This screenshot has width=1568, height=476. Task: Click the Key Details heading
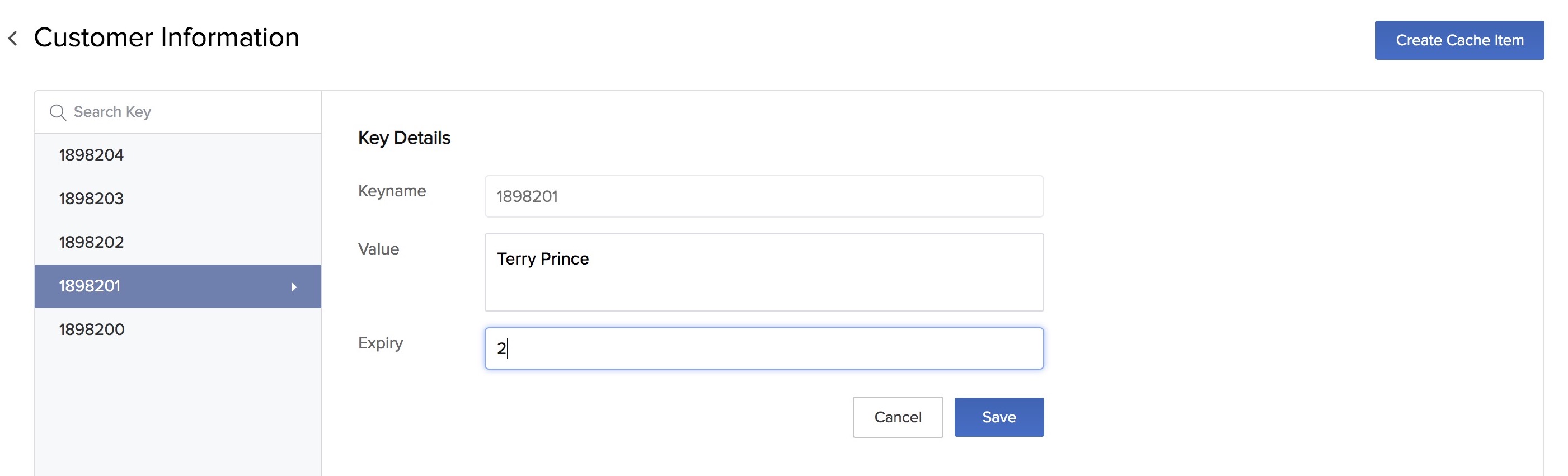(404, 138)
